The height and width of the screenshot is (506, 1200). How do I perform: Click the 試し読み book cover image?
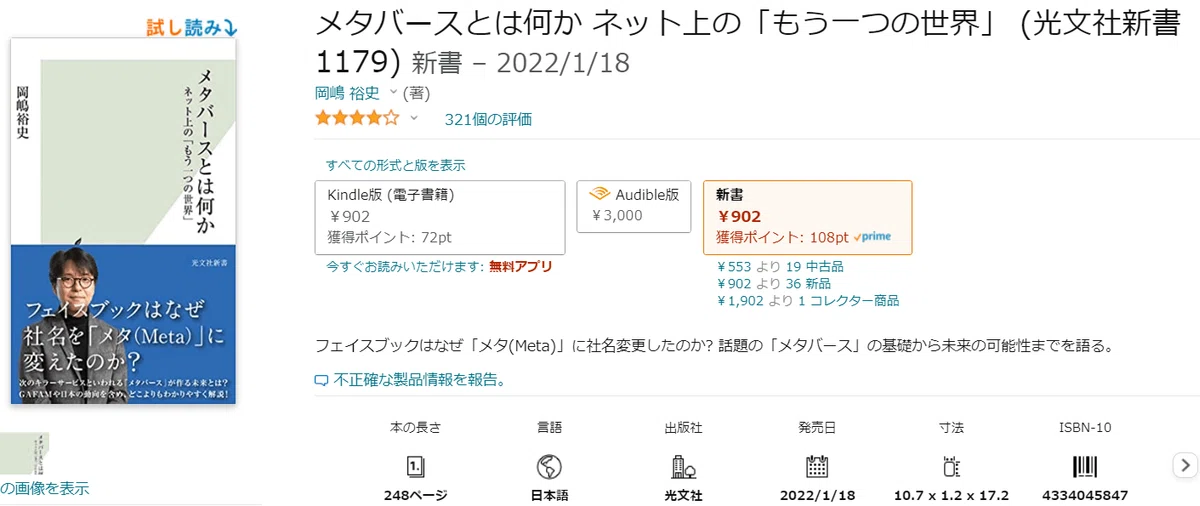pos(123,221)
